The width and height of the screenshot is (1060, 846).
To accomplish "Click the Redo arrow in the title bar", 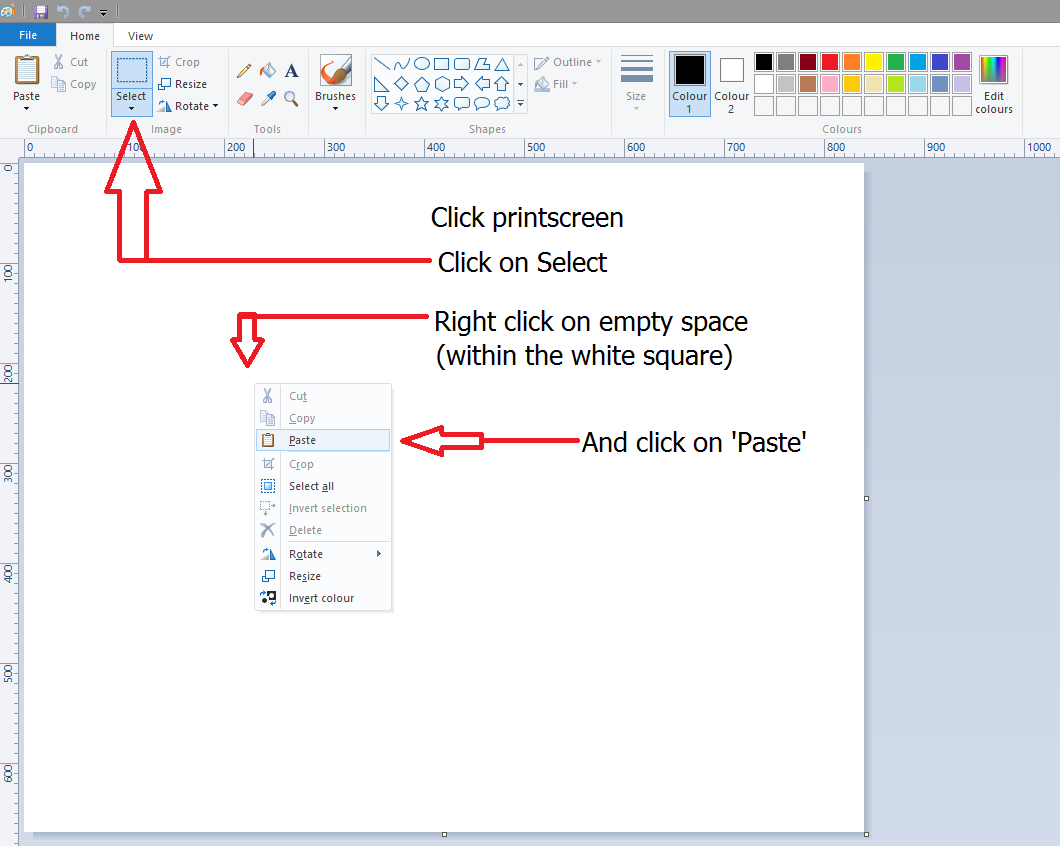I will 84,11.
